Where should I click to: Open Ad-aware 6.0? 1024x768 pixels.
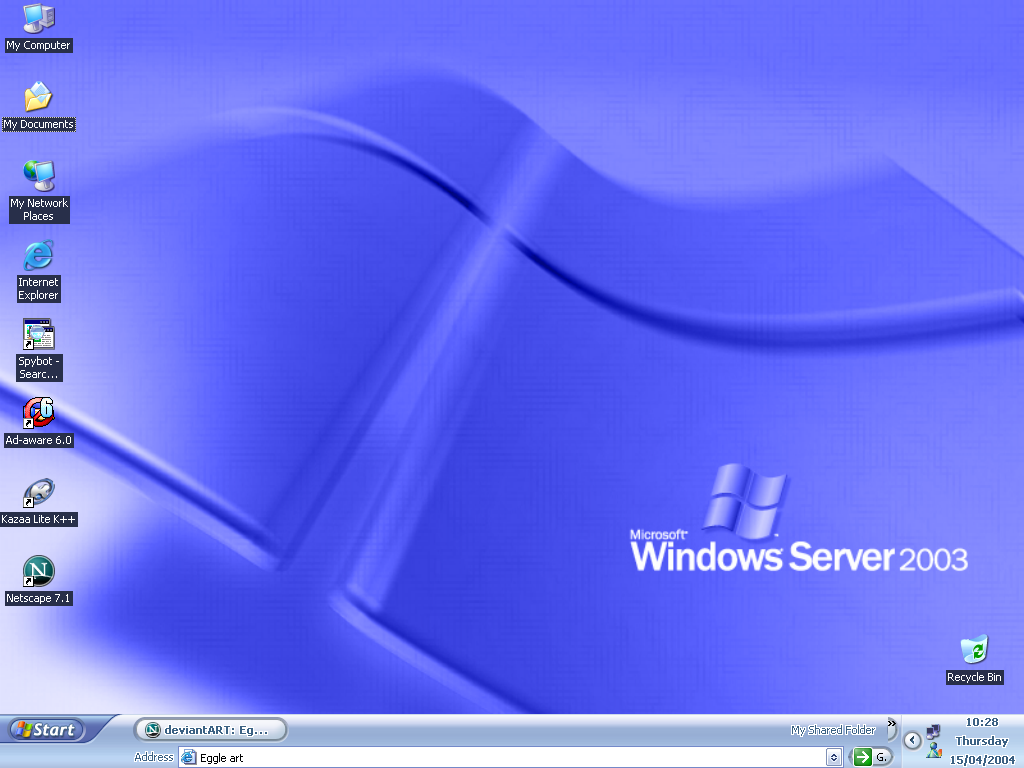coord(37,412)
